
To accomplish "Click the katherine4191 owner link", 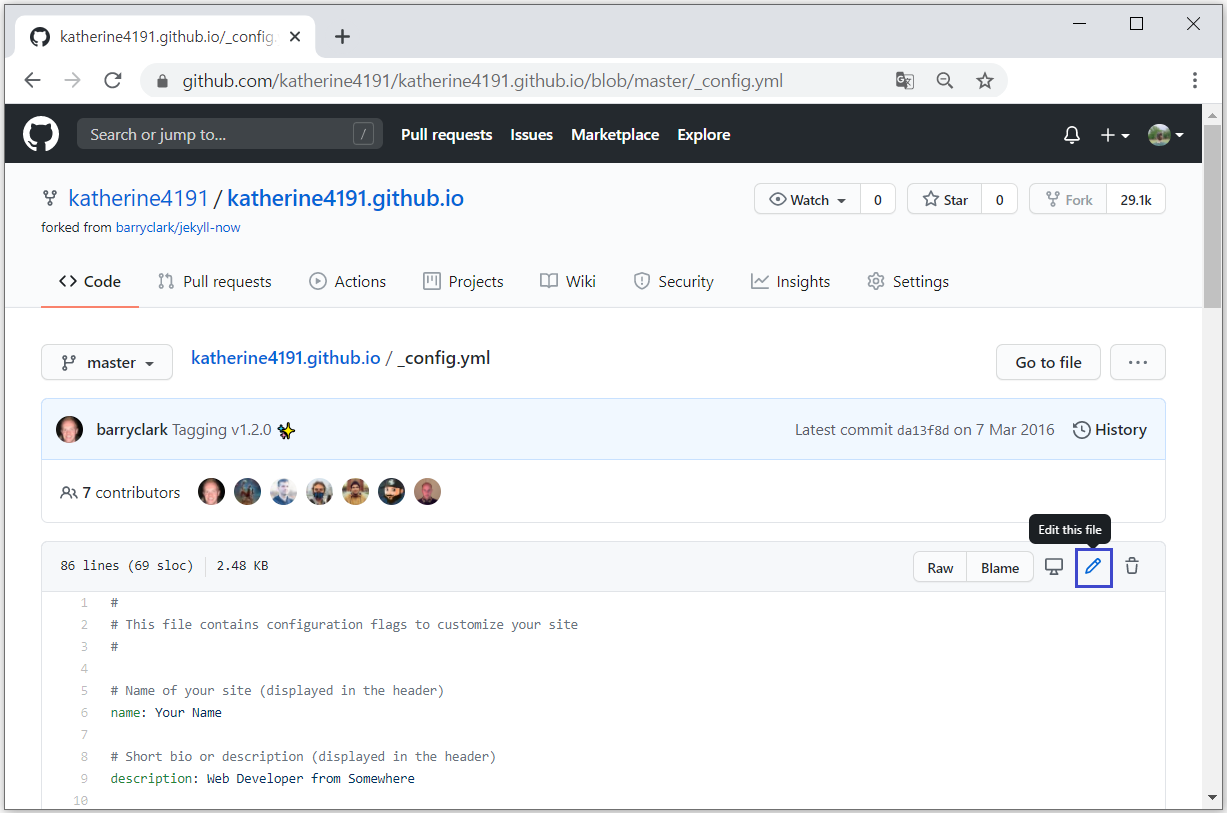I will click(138, 198).
